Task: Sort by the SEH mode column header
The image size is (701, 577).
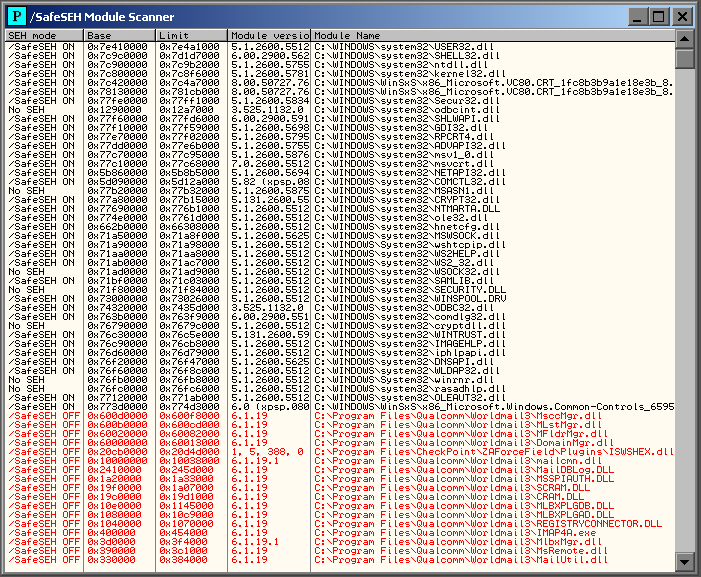Action: click(x=44, y=35)
